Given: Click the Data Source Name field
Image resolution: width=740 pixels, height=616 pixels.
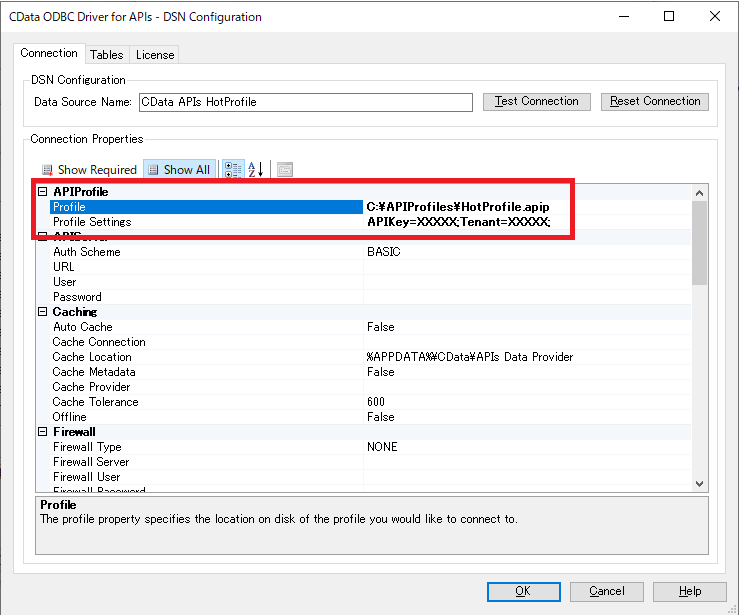Looking at the screenshot, I should click(x=306, y=102).
